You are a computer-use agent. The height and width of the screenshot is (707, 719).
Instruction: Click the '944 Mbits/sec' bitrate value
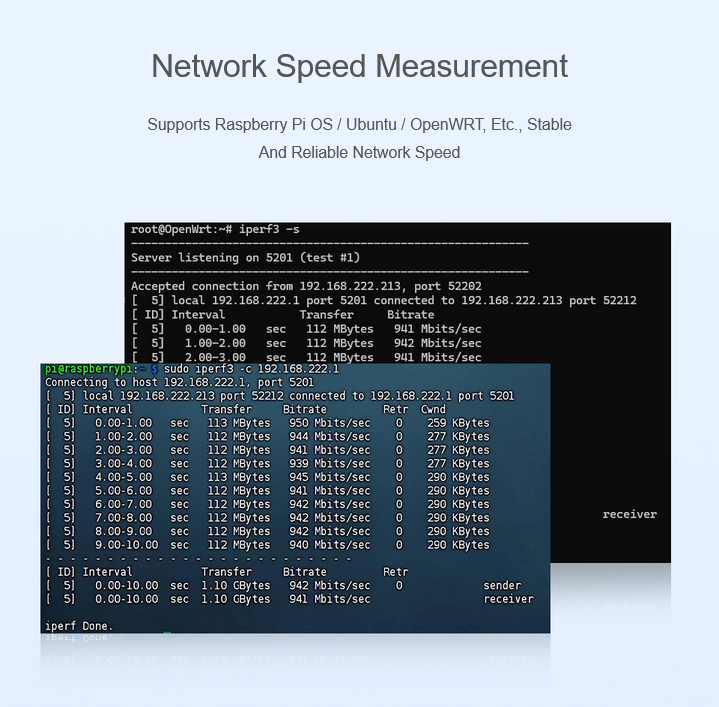pyautogui.click(x=329, y=436)
